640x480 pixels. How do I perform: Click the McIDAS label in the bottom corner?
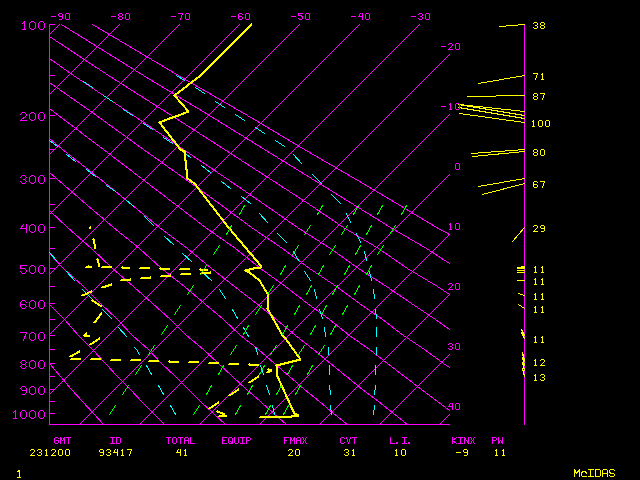594,473
